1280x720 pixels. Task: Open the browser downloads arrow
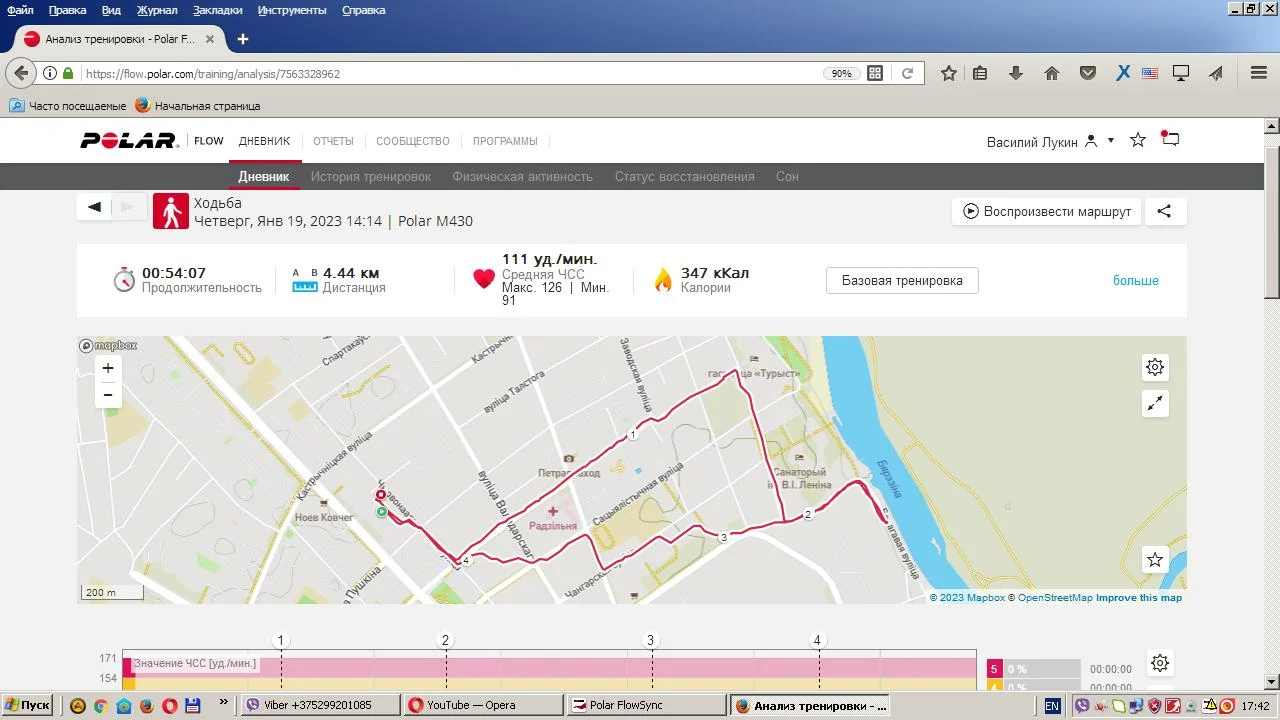[x=1016, y=73]
